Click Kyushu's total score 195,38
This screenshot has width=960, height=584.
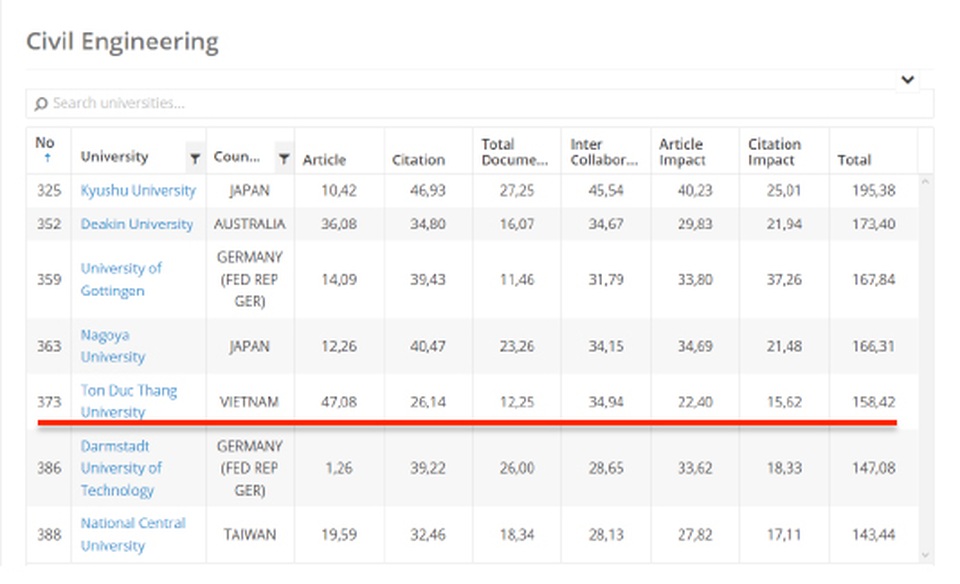tap(874, 190)
